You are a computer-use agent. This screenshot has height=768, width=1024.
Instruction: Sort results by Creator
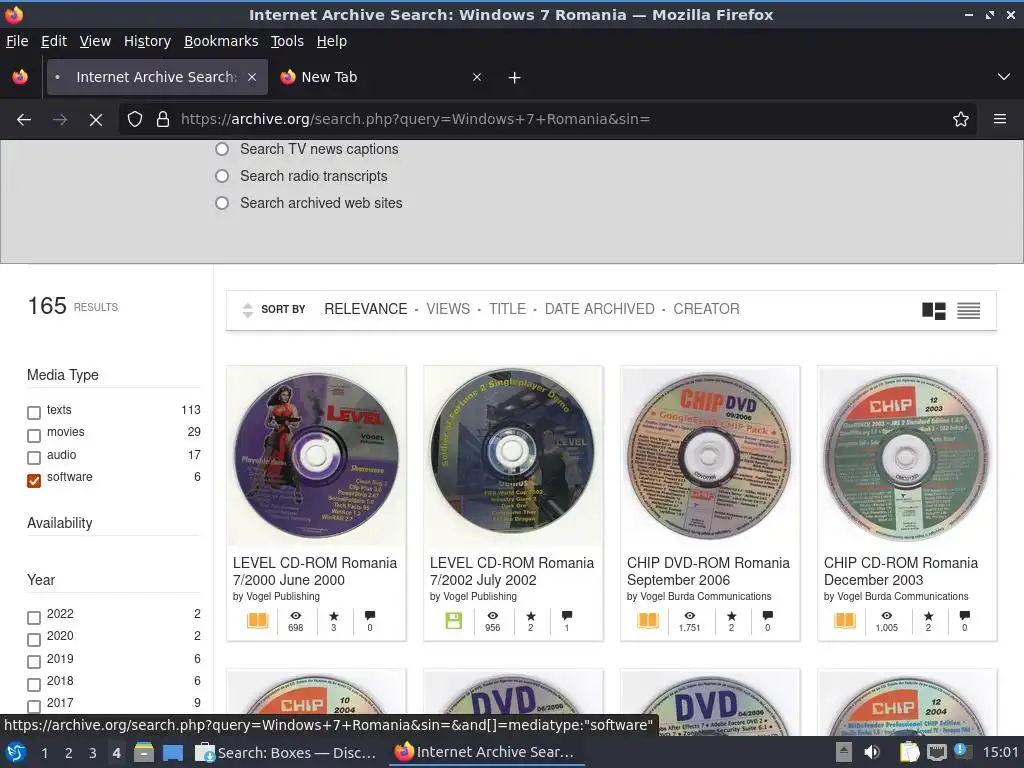707,309
